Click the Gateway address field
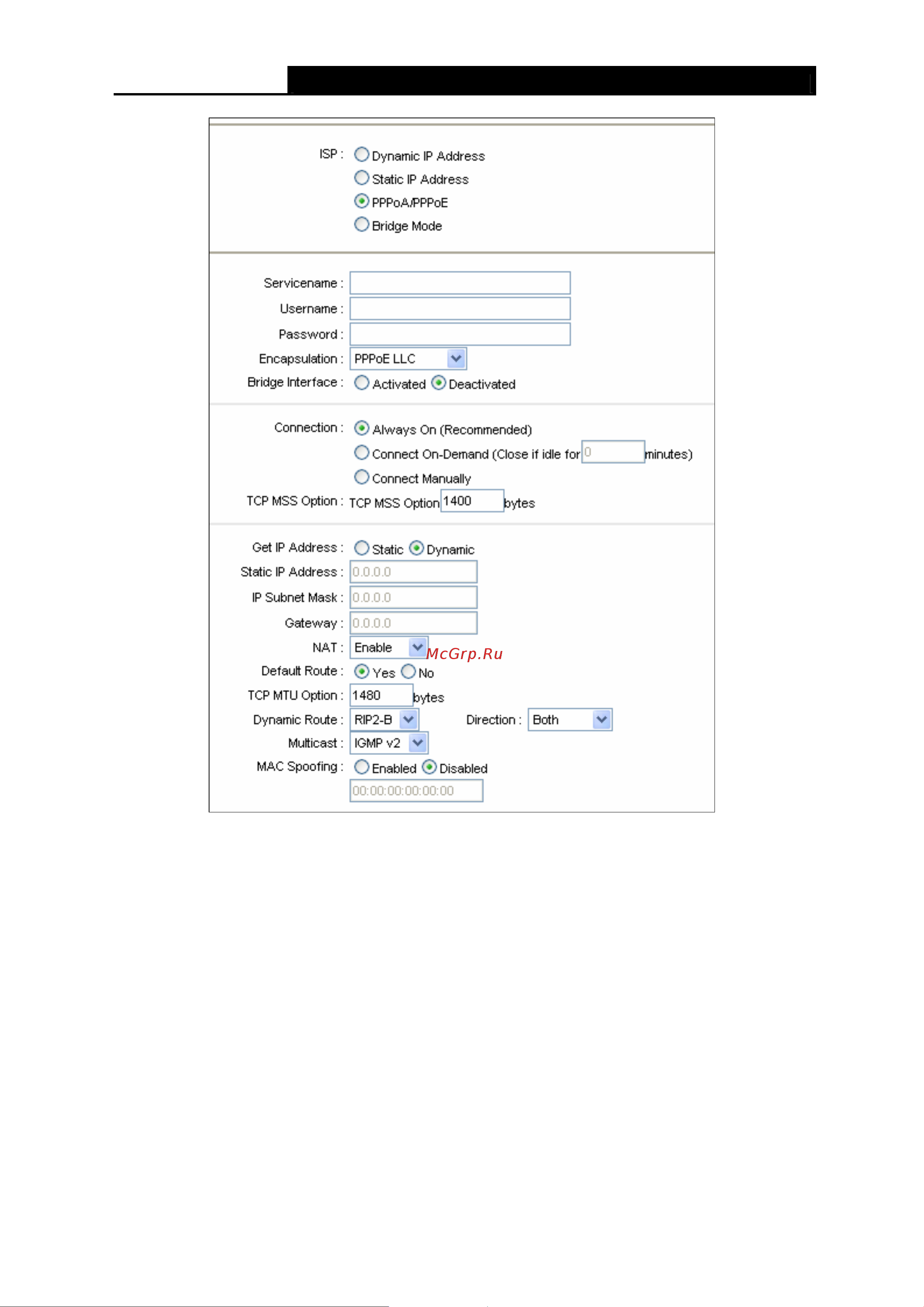 pos(414,623)
